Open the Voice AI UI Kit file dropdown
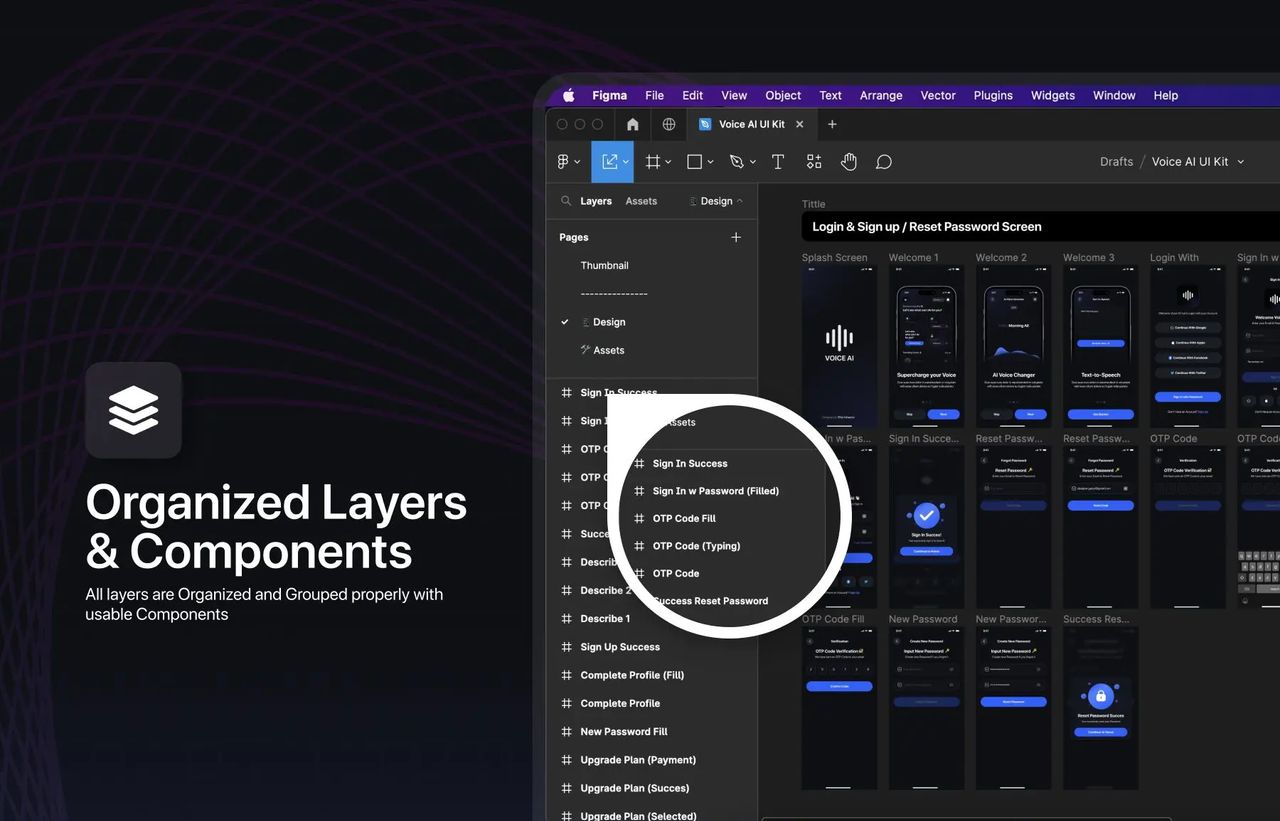Screen dimensions: 1280x821 [1241, 162]
